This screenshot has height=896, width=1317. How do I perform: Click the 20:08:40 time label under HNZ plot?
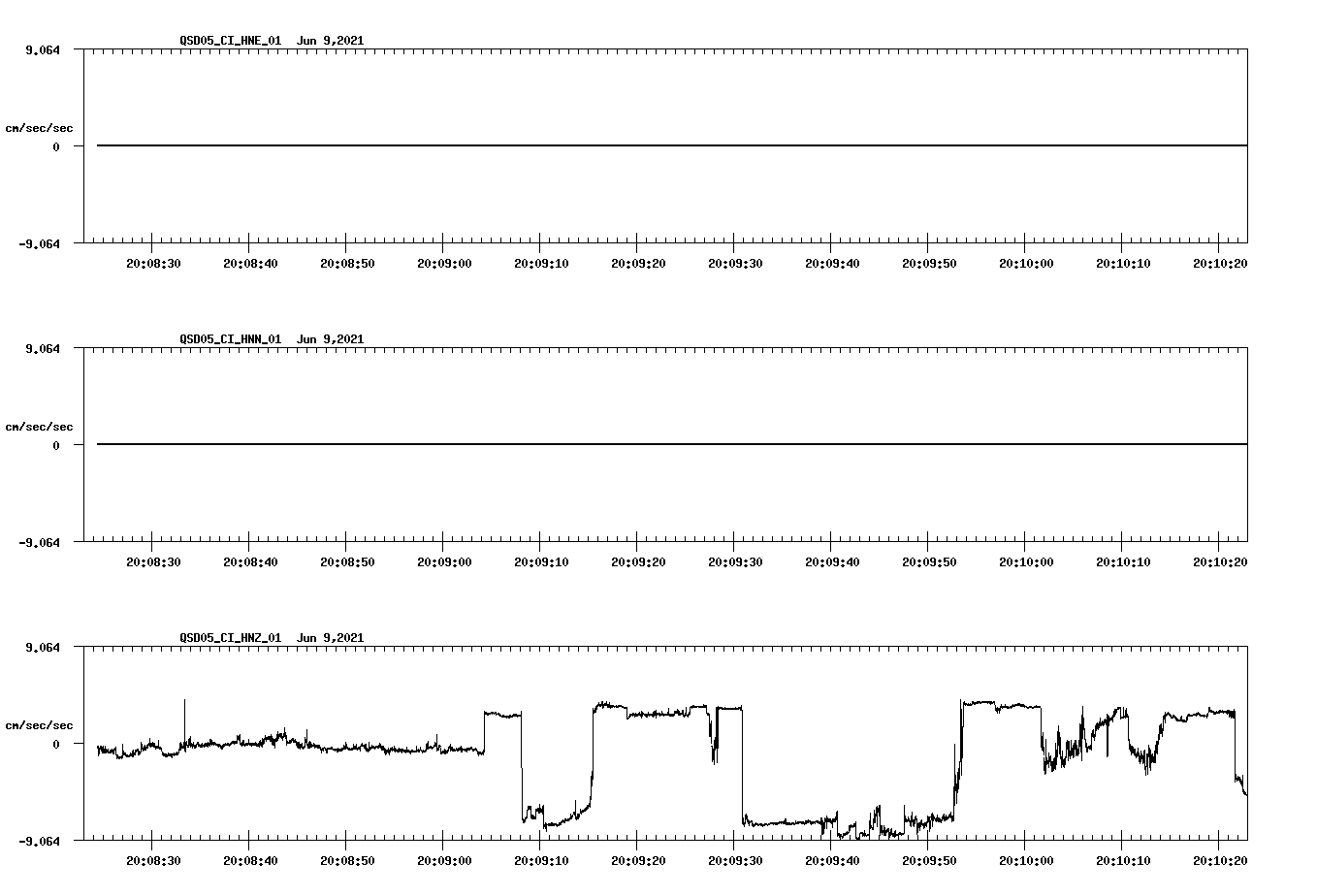(x=250, y=861)
